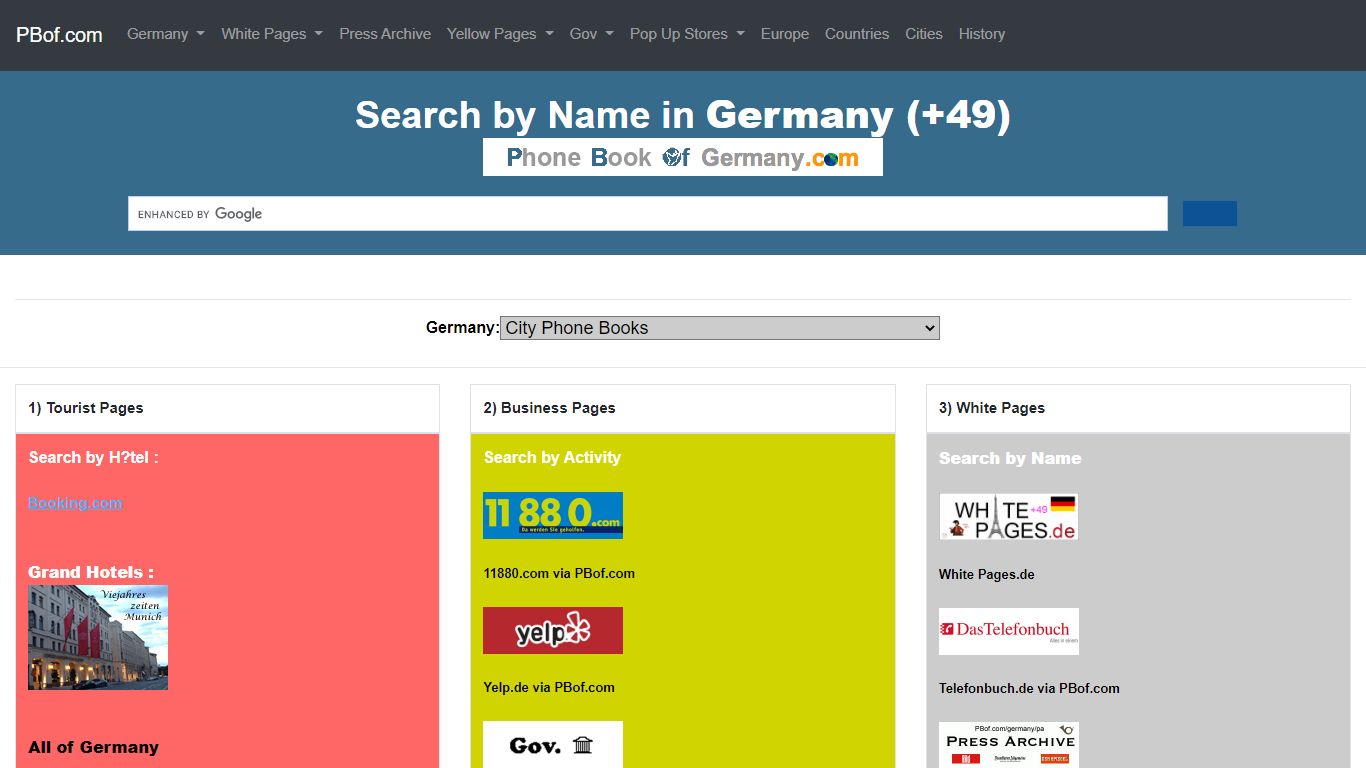Image resolution: width=1366 pixels, height=768 pixels.
Task: Open the City Phone Books dropdown
Action: [720, 328]
